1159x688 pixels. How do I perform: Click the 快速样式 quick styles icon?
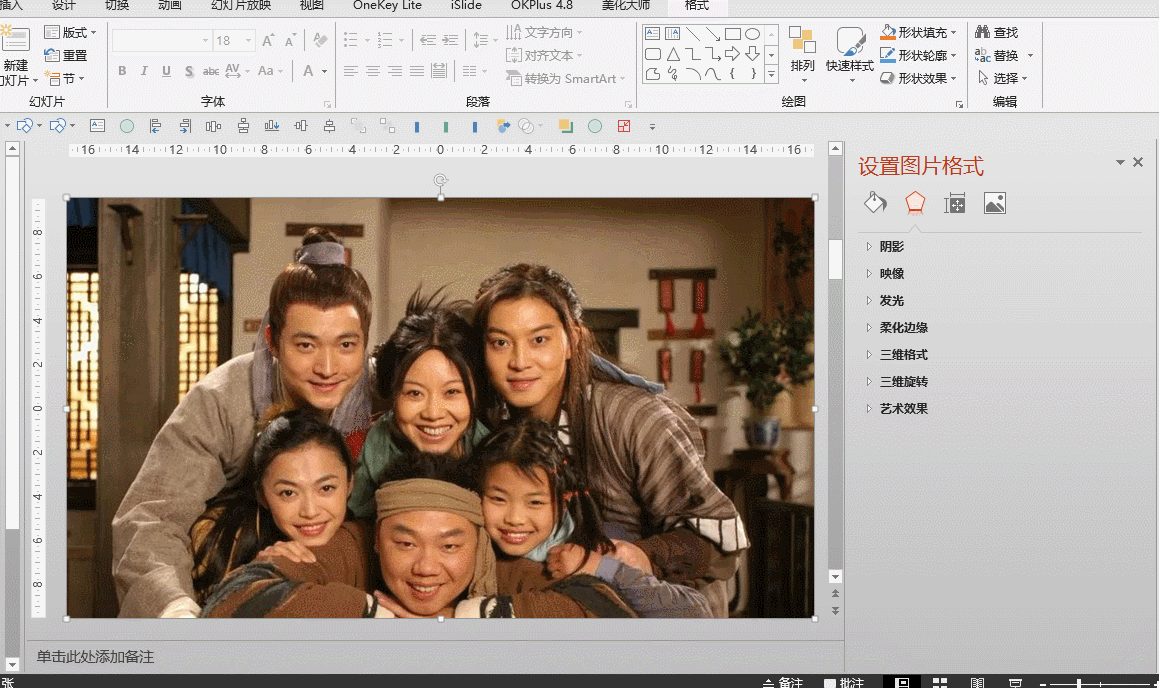tap(850, 43)
